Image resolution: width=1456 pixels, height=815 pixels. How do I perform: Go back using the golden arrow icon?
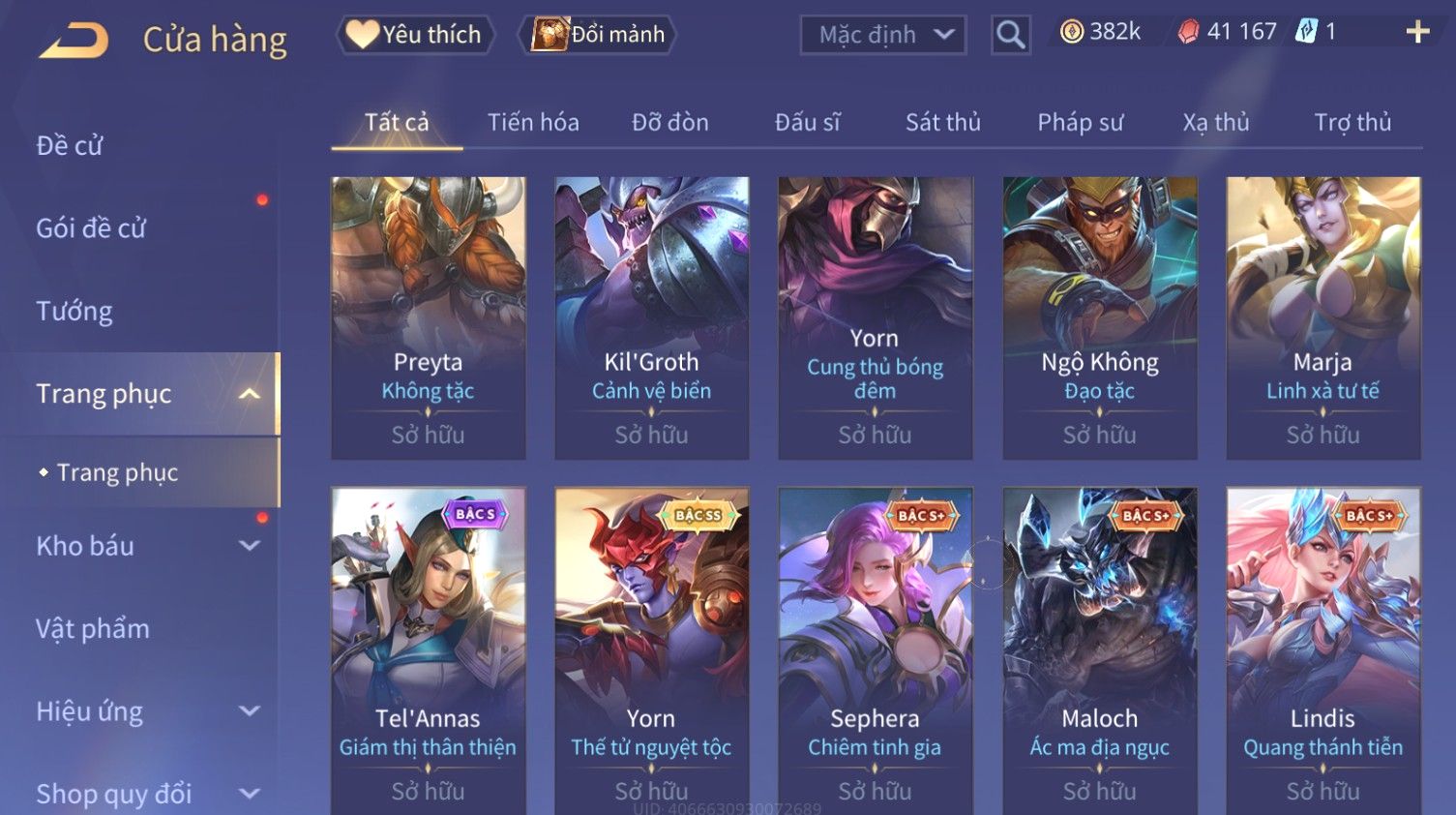click(x=74, y=41)
